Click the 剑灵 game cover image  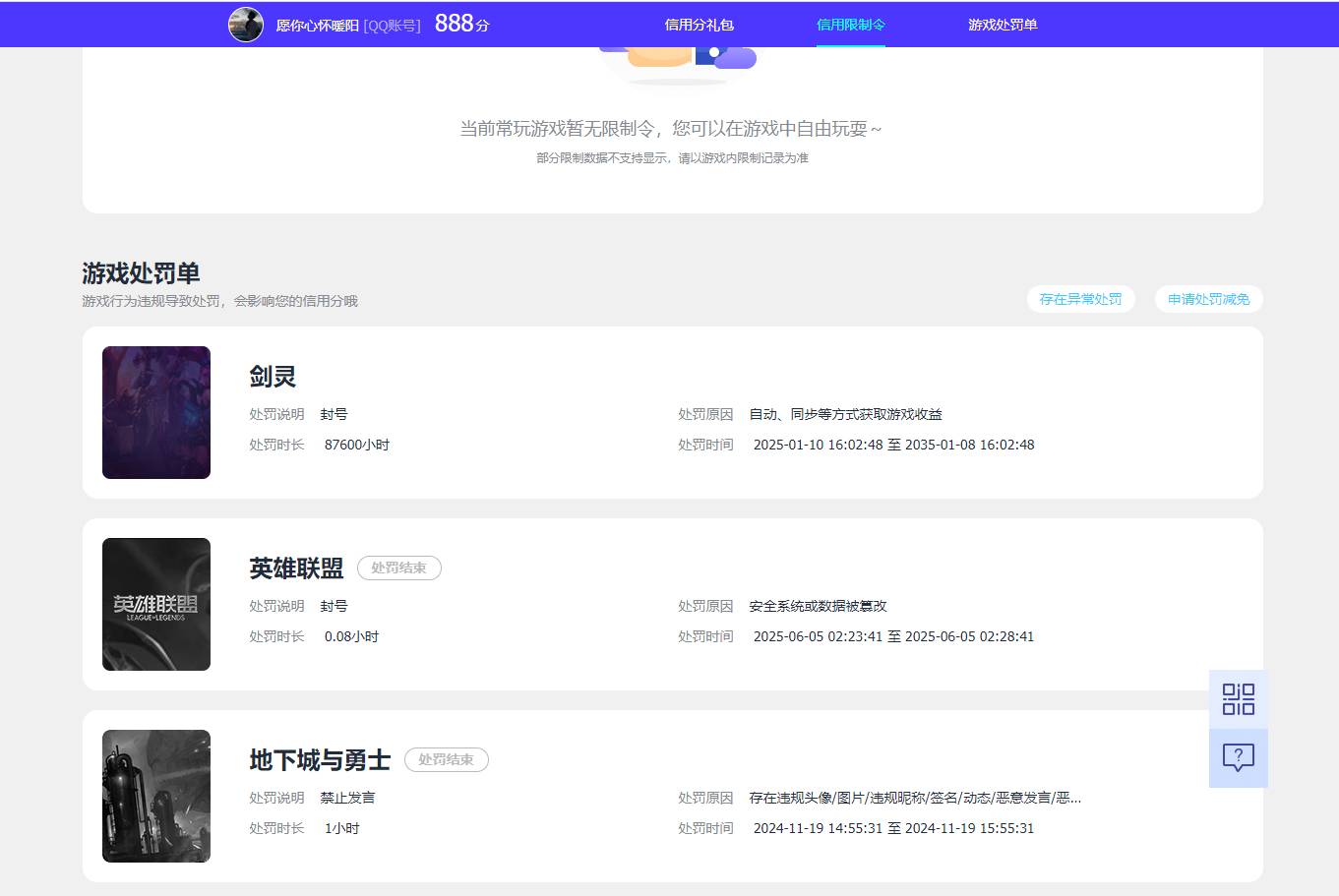tap(155, 412)
